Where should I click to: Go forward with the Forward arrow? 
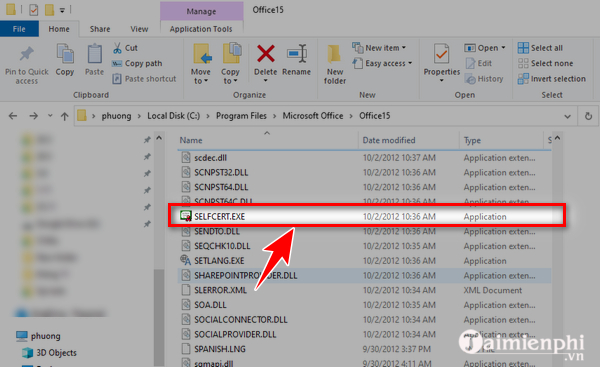pos(34,116)
